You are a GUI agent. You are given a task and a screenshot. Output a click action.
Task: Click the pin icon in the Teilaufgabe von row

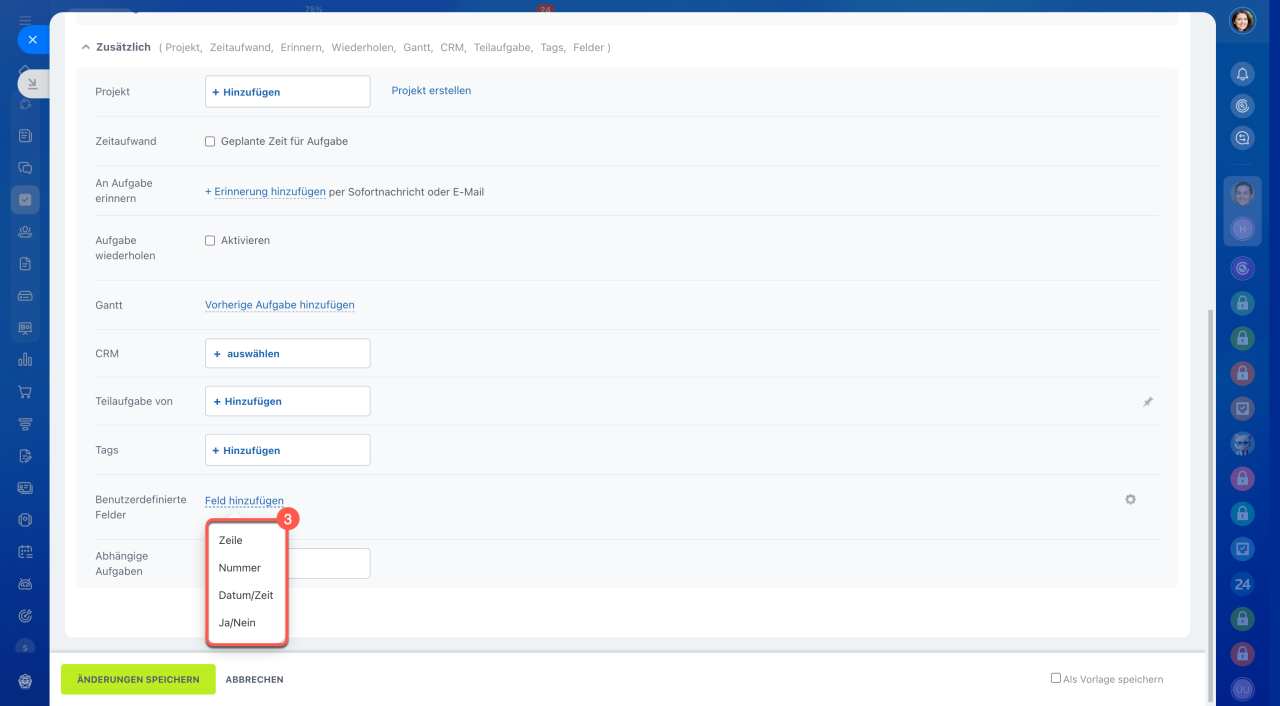click(x=1148, y=402)
